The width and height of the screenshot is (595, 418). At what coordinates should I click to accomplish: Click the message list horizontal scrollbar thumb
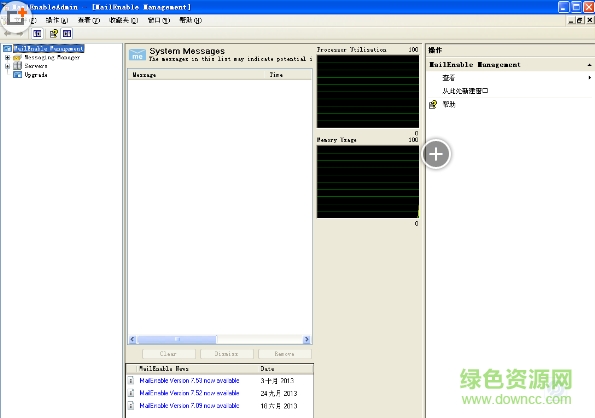pyautogui.click(x=176, y=339)
